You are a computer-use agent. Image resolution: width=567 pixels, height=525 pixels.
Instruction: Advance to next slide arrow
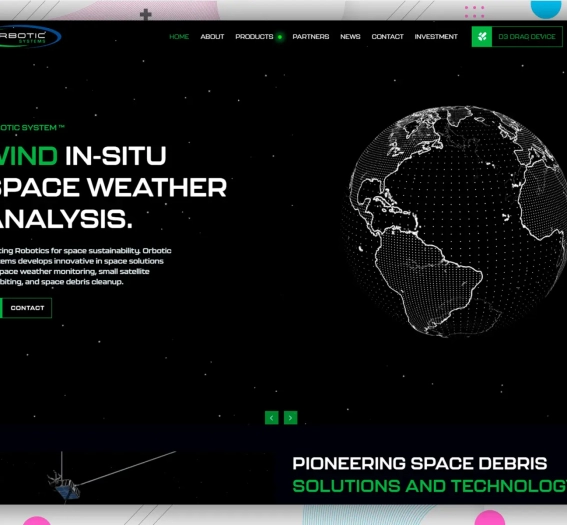tap(290, 418)
